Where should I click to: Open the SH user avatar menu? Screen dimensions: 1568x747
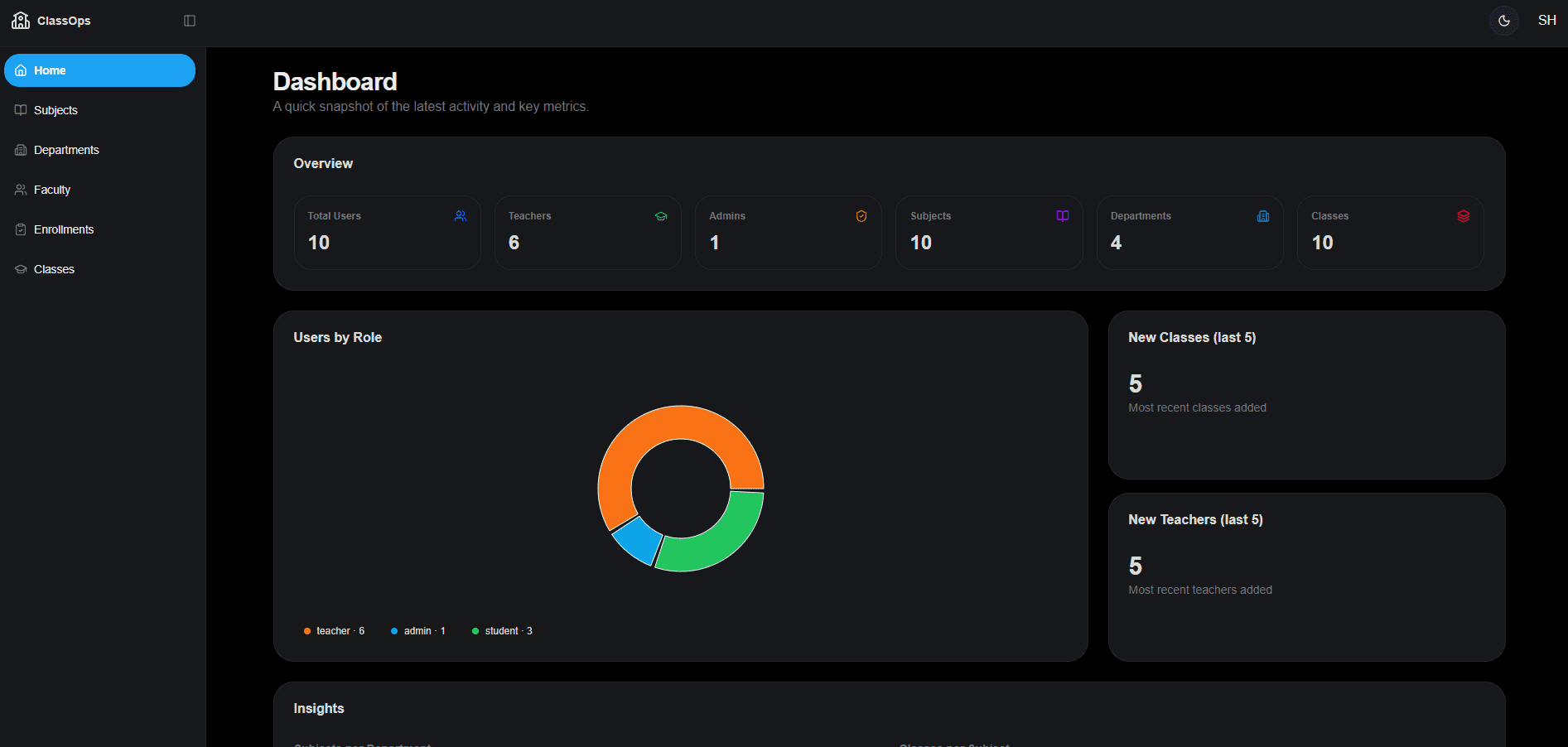[1546, 21]
